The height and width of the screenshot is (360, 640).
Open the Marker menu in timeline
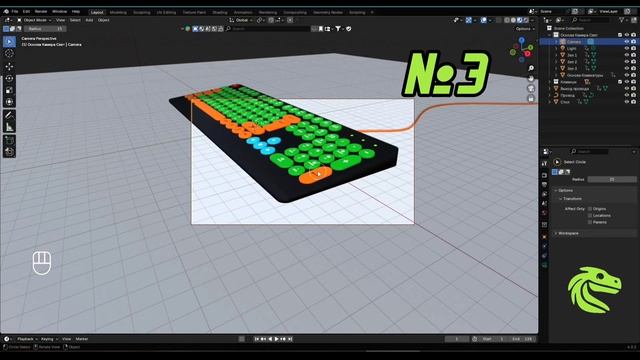(x=82, y=339)
